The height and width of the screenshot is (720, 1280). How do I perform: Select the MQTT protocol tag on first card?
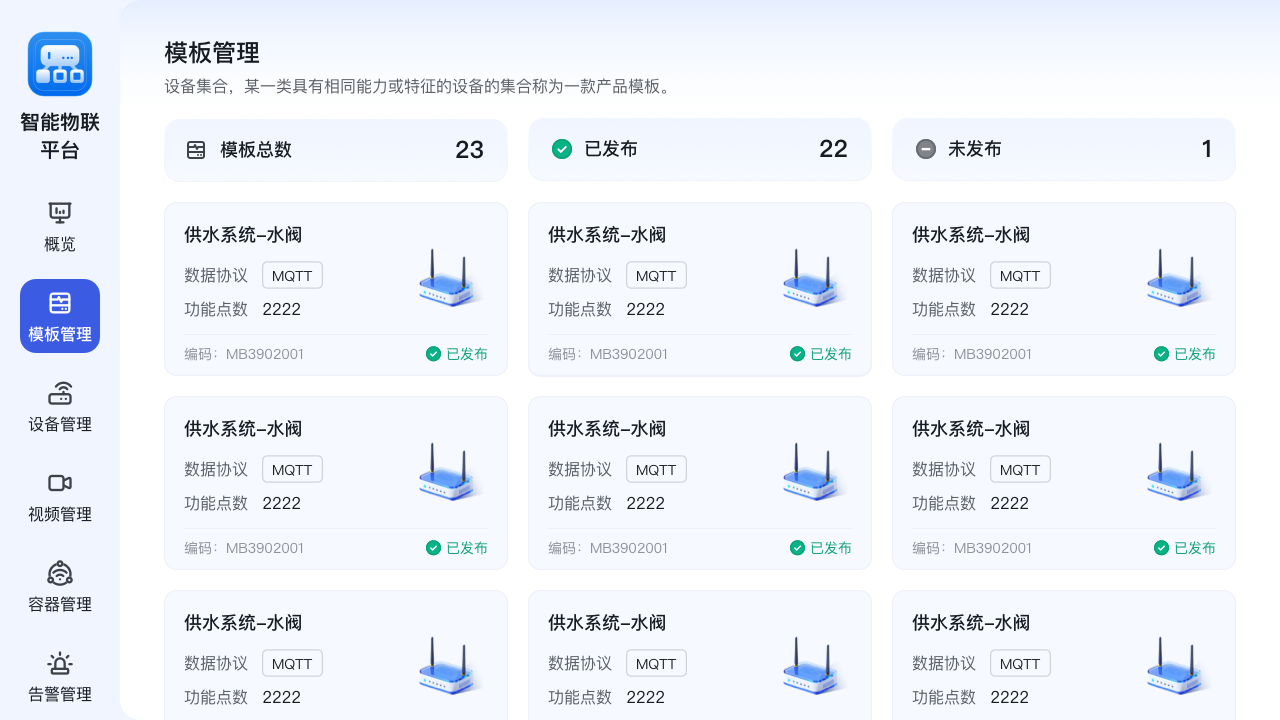tap(292, 275)
